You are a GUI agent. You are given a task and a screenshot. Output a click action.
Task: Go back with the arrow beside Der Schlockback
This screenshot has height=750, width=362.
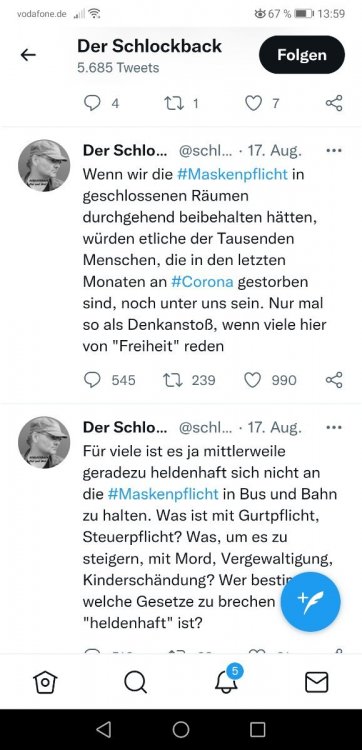[28, 55]
